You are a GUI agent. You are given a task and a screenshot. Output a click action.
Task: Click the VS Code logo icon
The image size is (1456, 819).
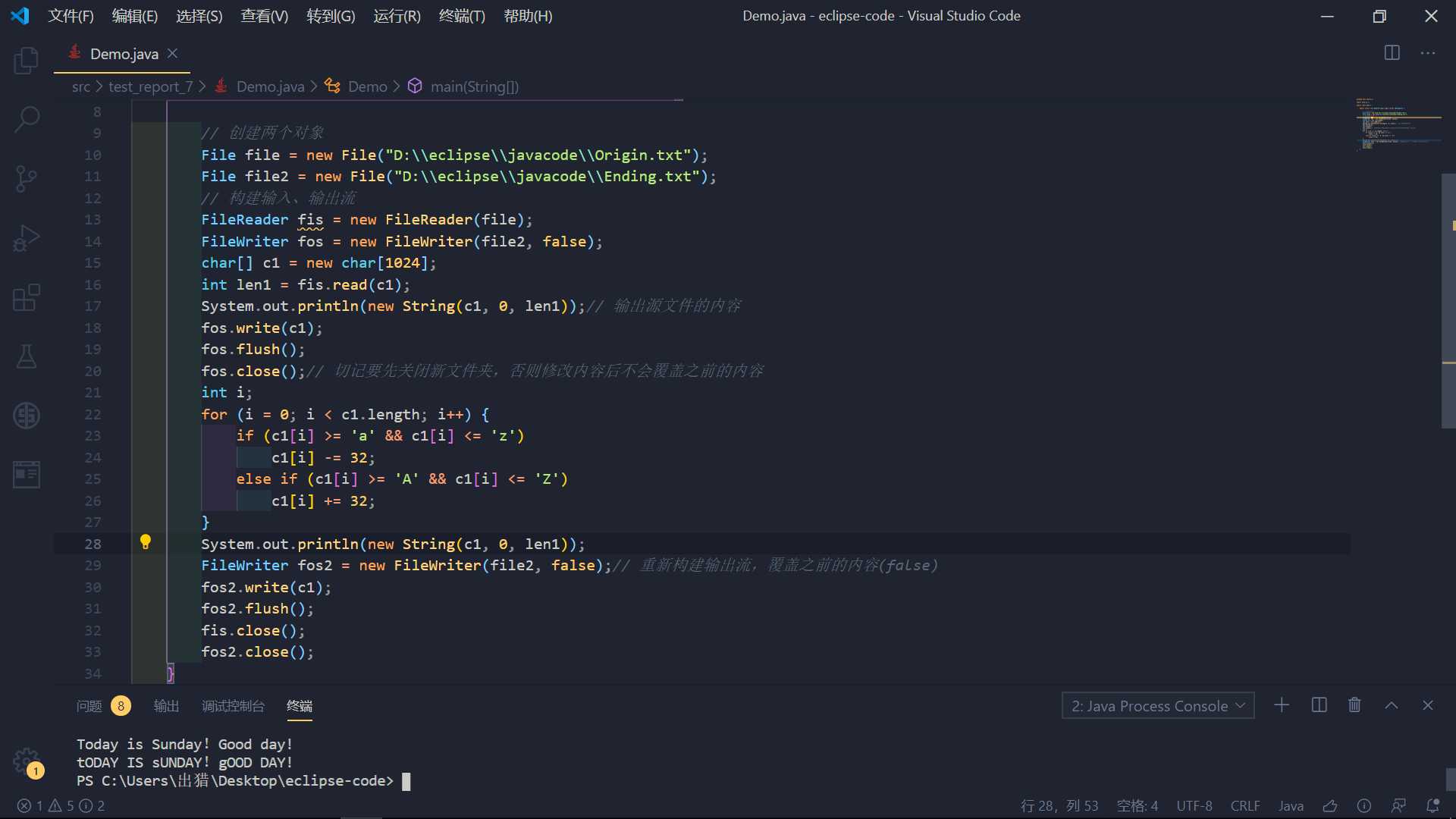point(20,16)
